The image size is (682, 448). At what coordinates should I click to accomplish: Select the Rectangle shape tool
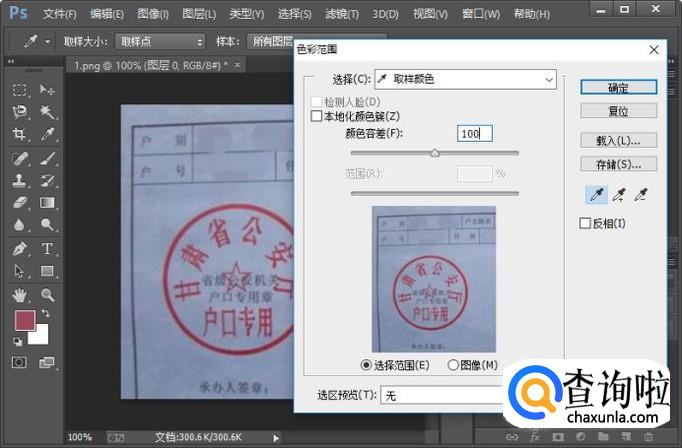(47, 271)
